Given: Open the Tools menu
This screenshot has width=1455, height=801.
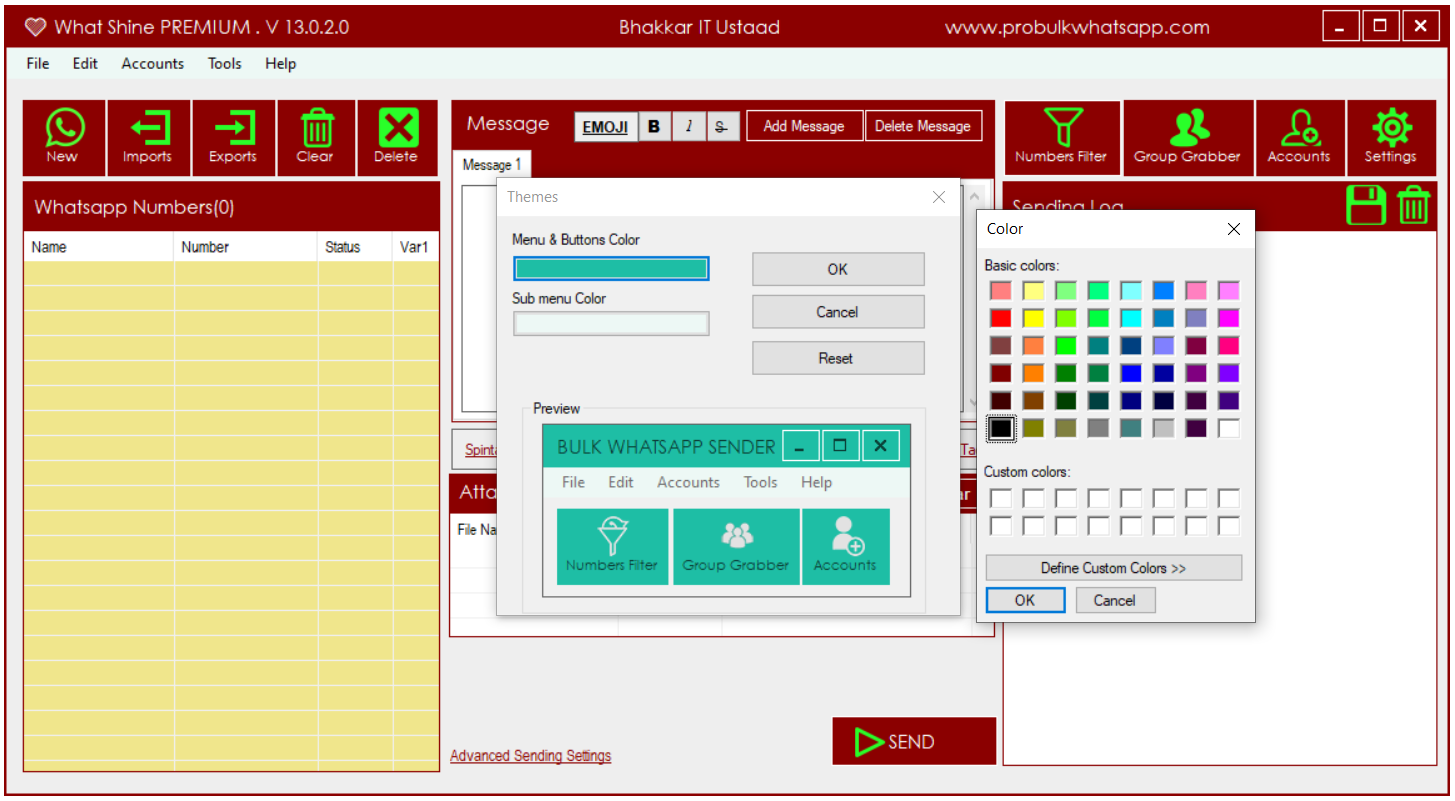Looking at the screenshot, I should click(224, 63).
